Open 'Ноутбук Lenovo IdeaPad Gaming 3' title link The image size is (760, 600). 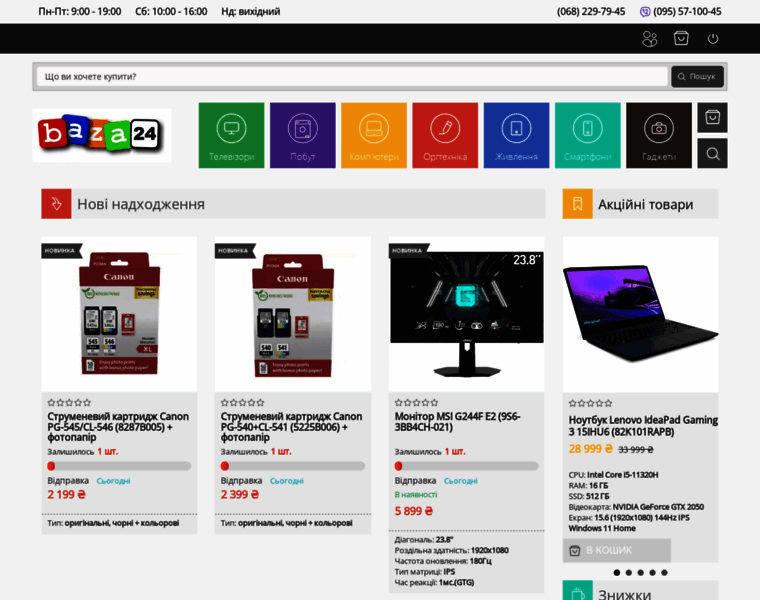[x=643, y=426]
